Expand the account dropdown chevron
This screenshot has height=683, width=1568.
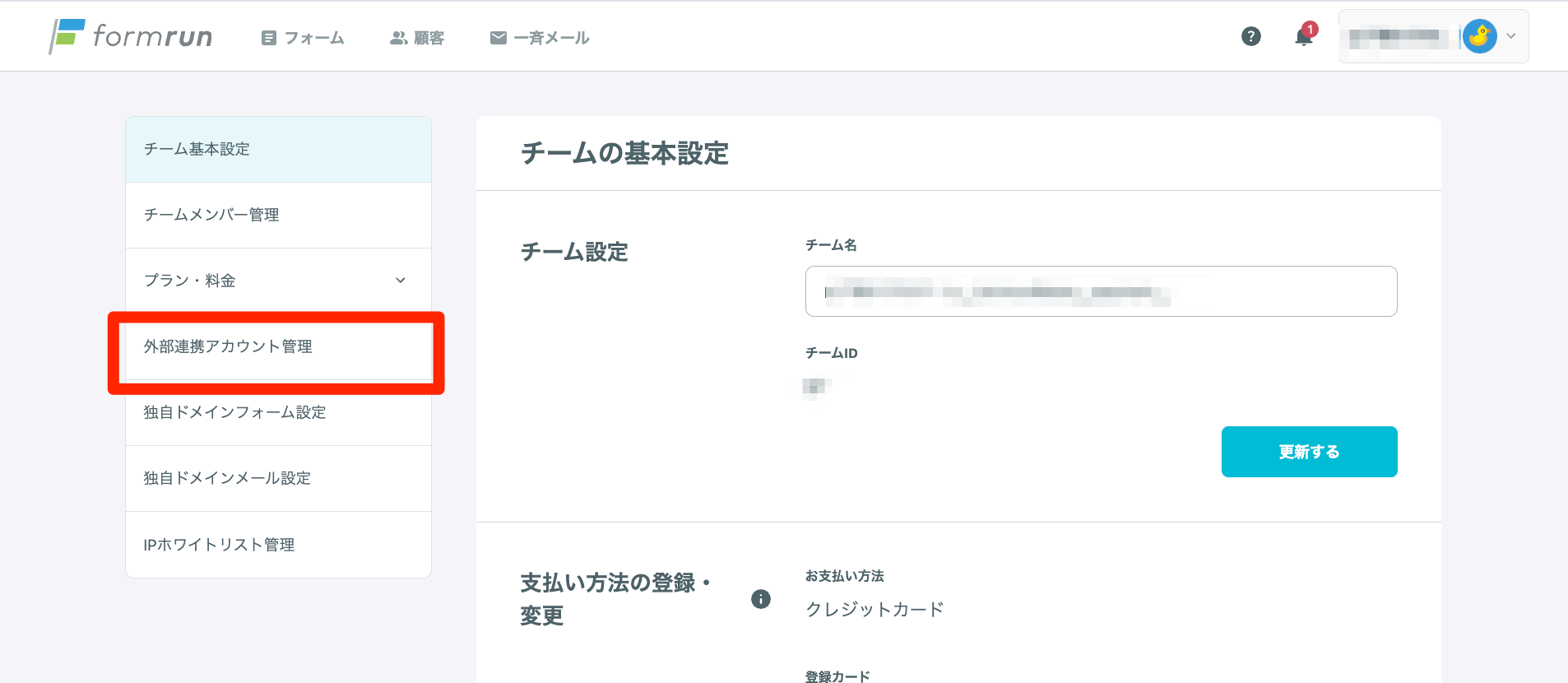1511,36
